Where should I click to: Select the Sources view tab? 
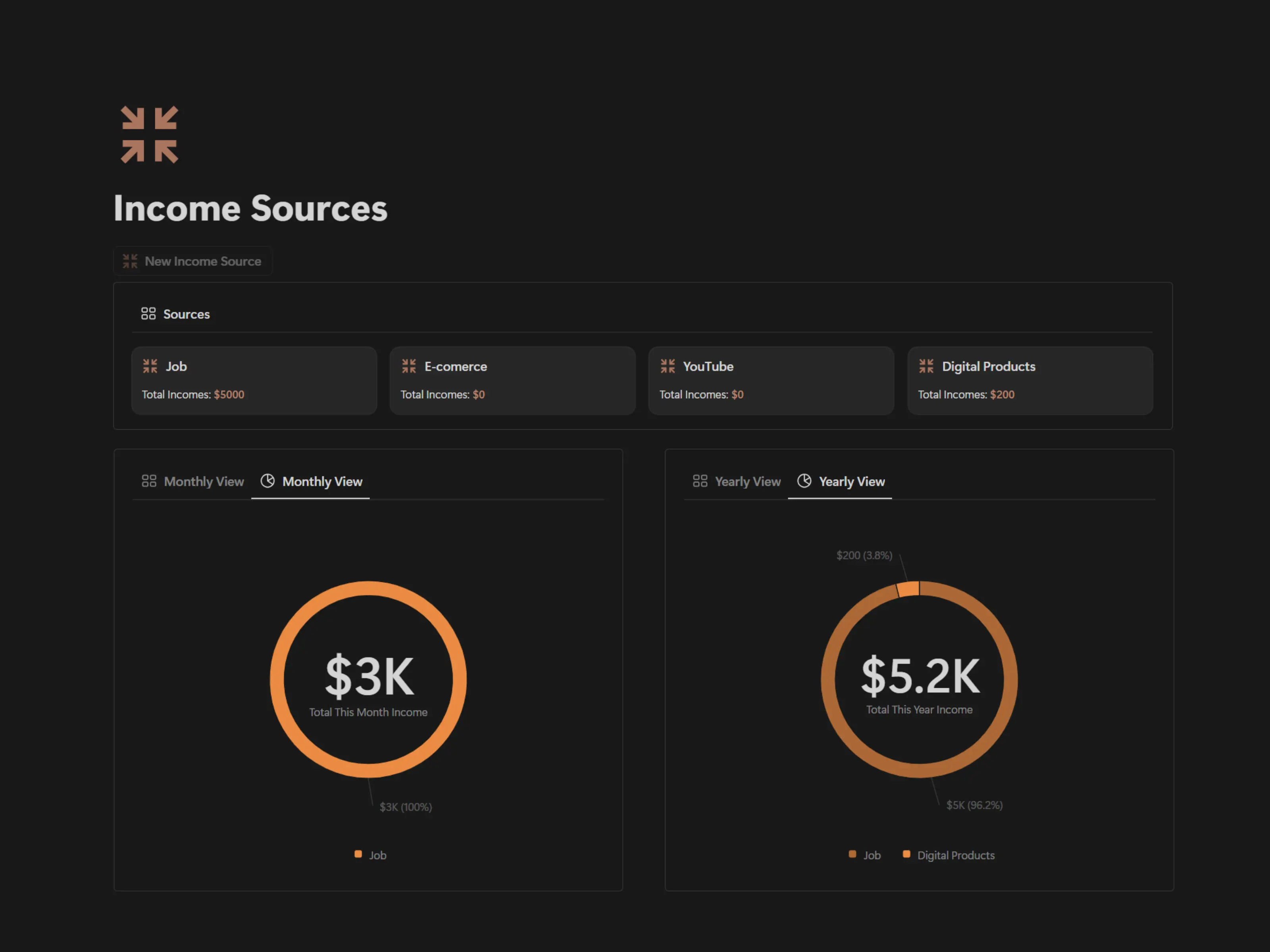point(186,314)
